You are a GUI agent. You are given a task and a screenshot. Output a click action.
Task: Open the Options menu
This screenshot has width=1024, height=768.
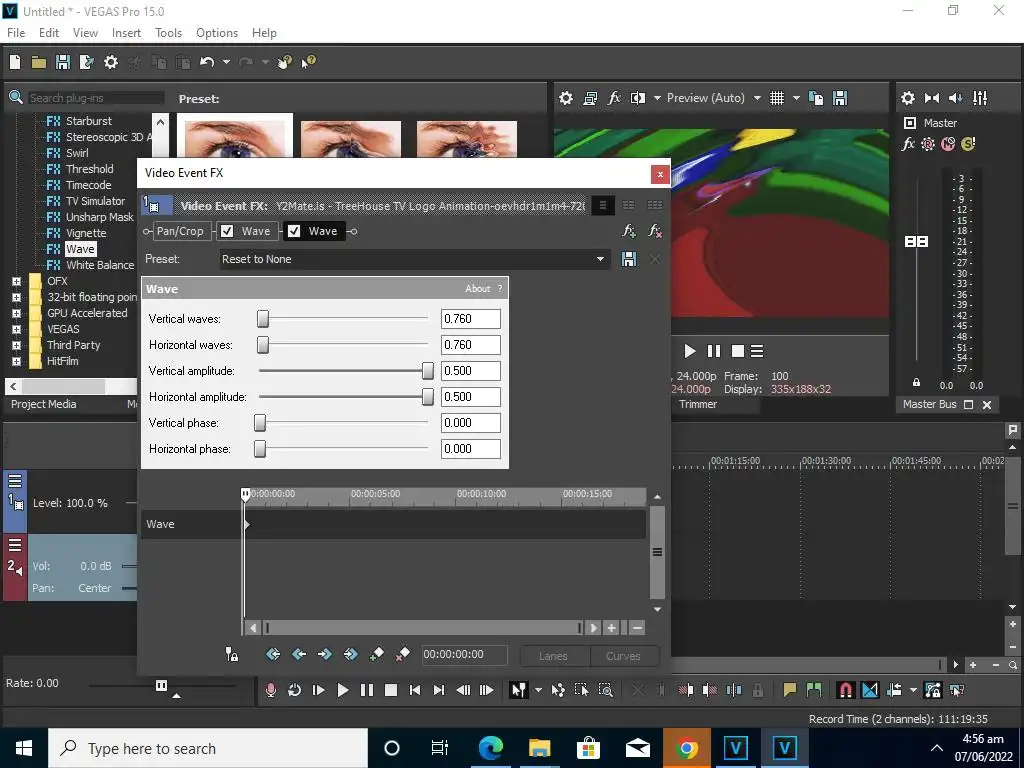pyautogui.click(x=217, y=33)
